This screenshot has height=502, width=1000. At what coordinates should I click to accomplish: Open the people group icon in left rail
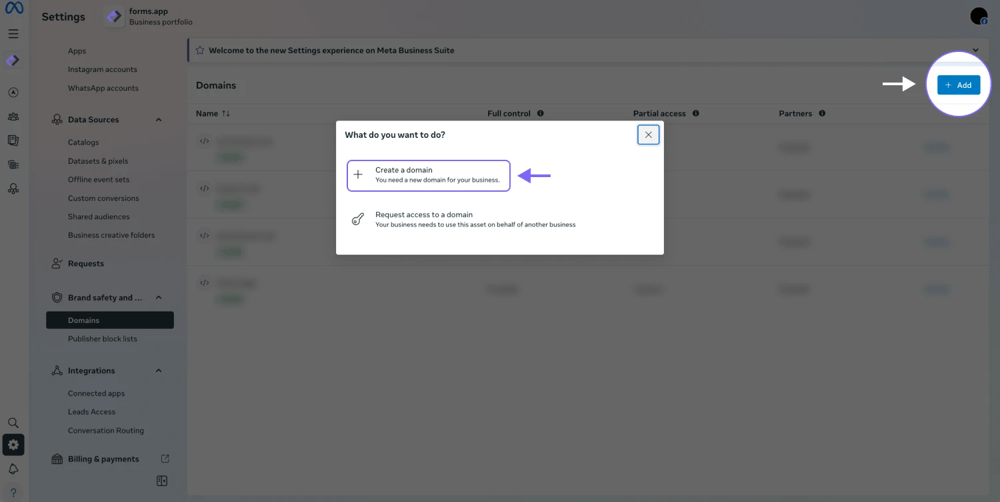click(13, 117)
